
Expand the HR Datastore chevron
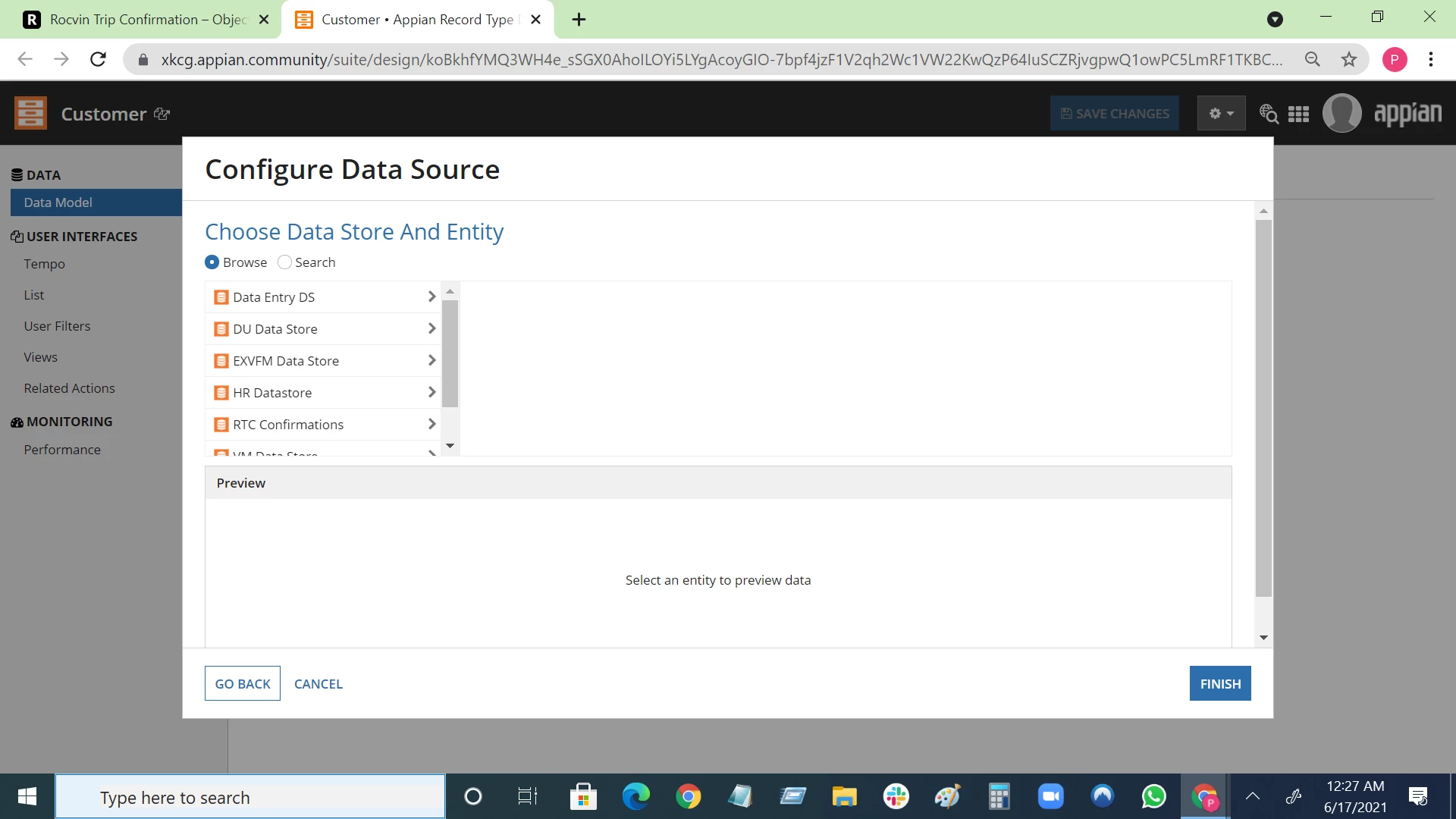pos(431,392)
